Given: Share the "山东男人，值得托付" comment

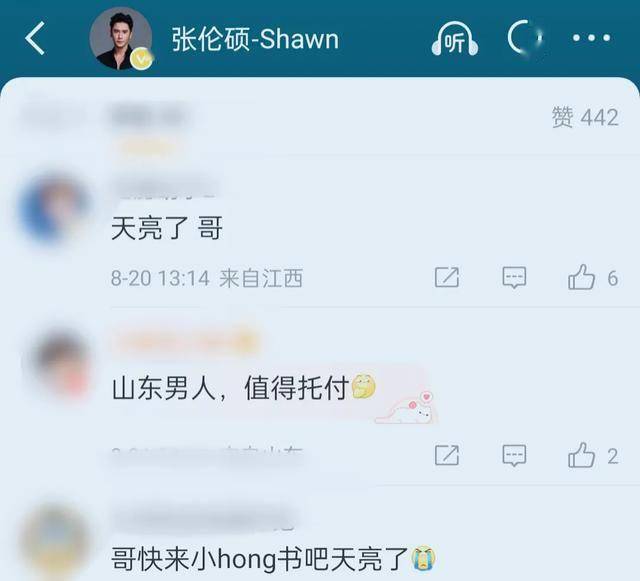Looking at the screenshot, I should [447, 455].
